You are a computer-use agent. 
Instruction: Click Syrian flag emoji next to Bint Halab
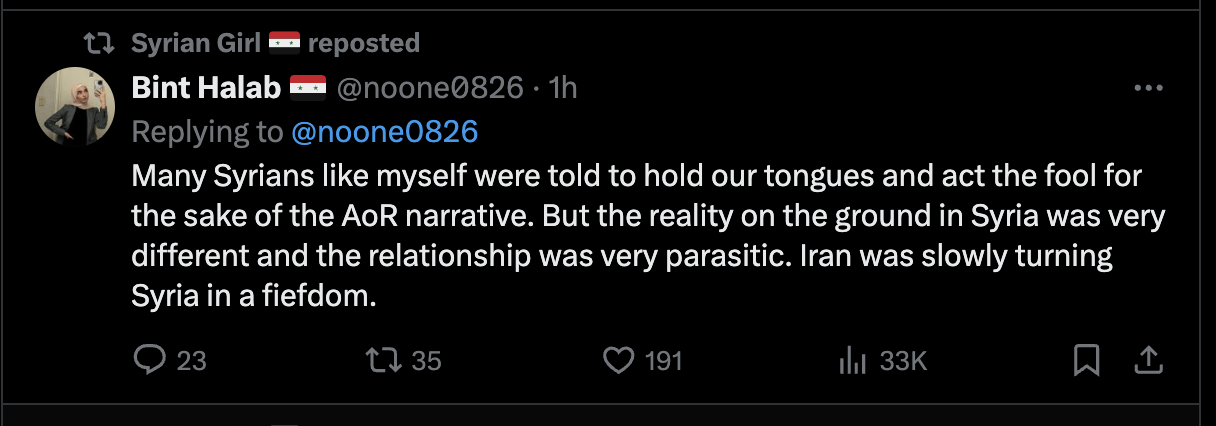click(x=307, y=88)
